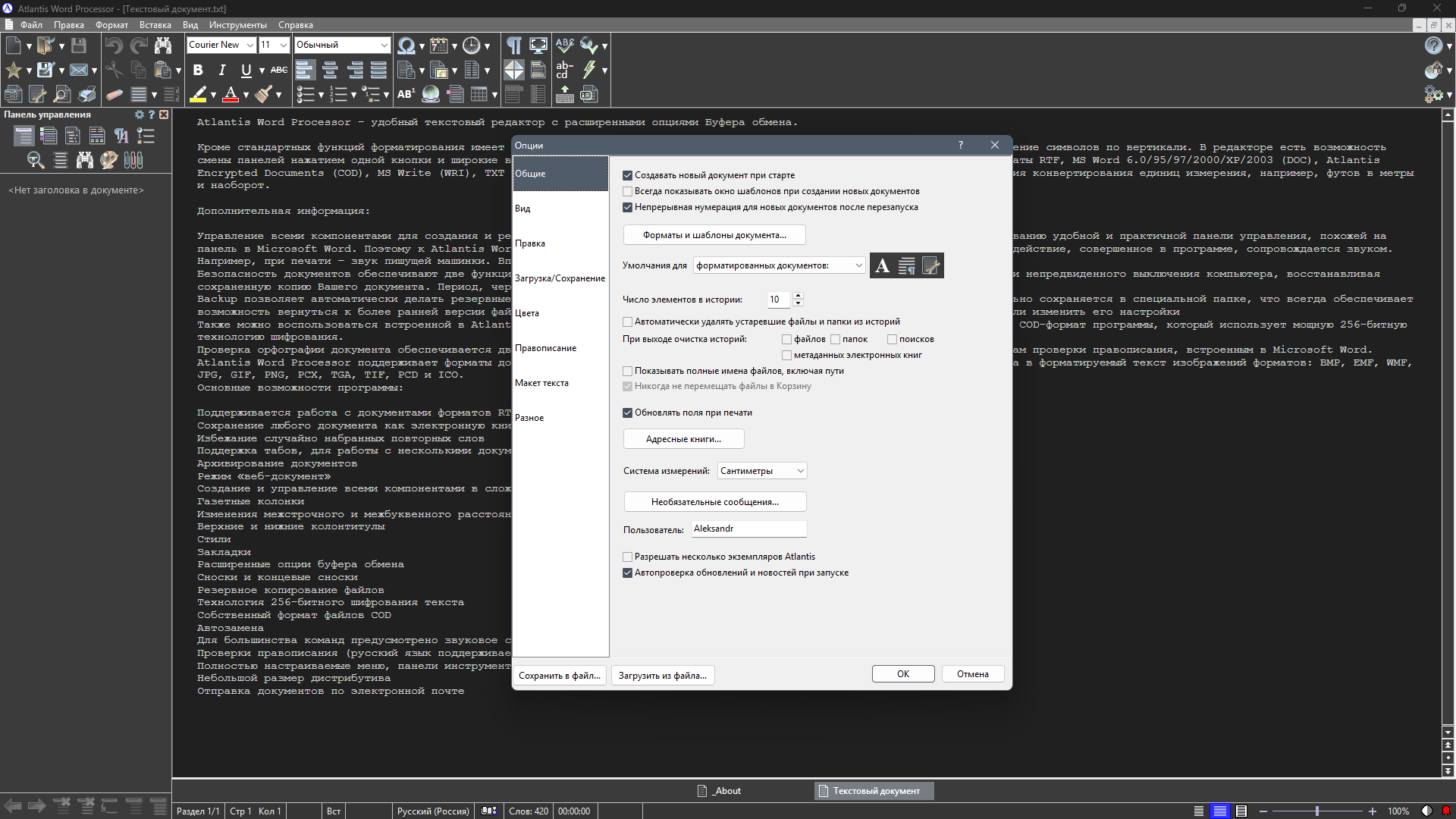The width and height of the screenshot is (1456, 819).
Task: Open the Courier New font dropdown
Action: (249, 45)
